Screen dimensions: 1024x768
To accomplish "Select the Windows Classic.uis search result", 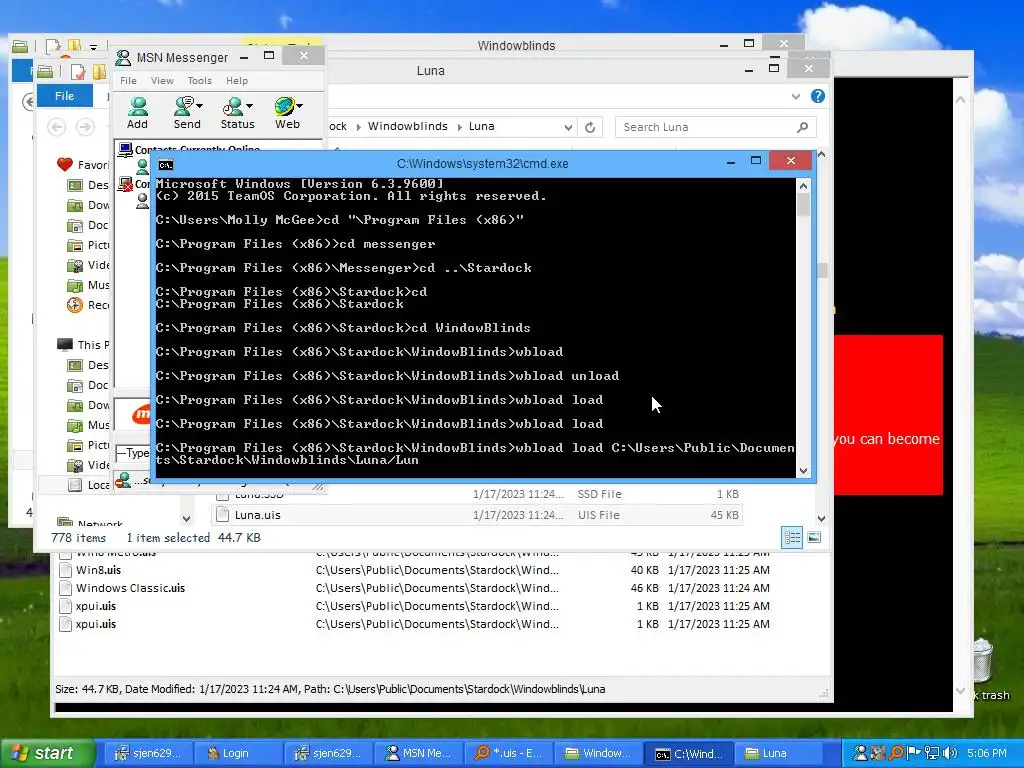I will [130, 588].
